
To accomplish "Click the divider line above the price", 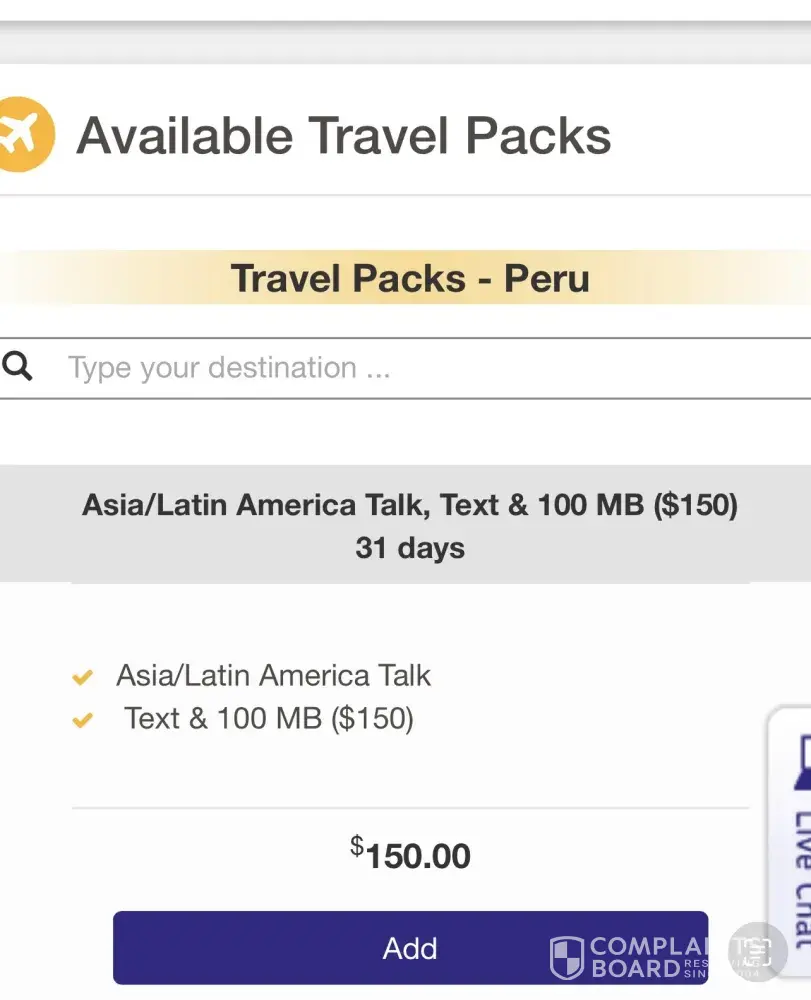I will (410, 807).
